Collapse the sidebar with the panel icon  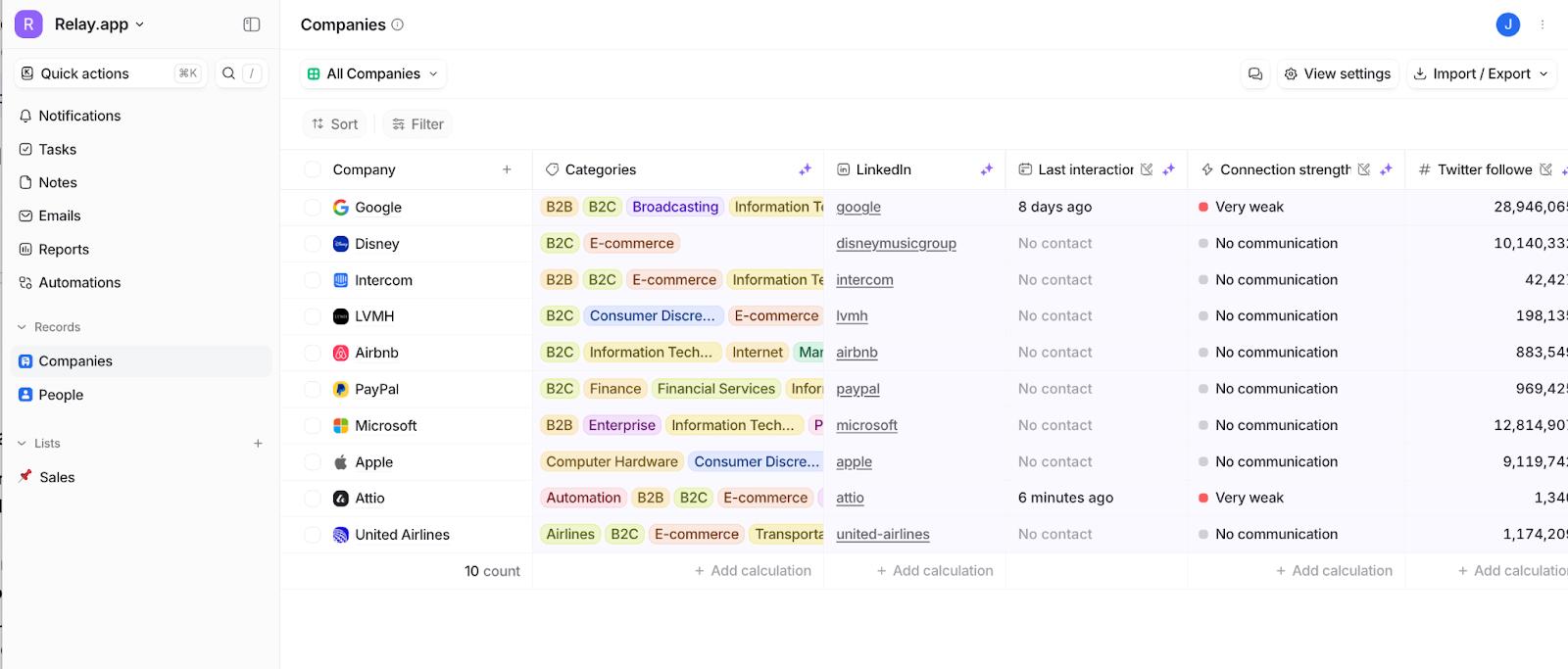(x=252, y=24)
